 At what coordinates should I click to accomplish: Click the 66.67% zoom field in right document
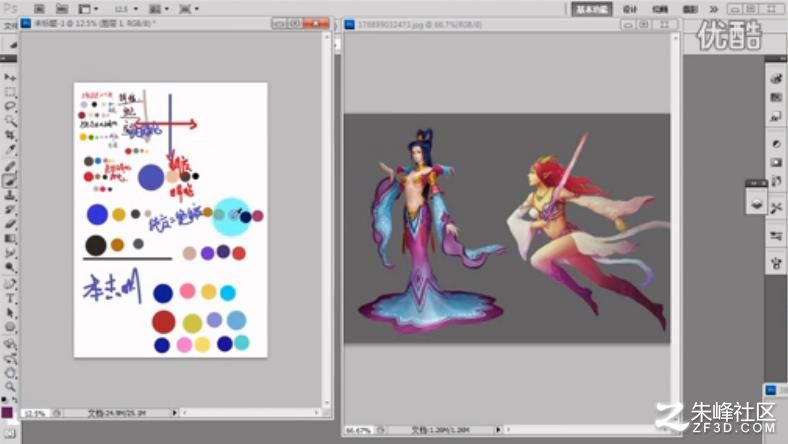point(359,430)
